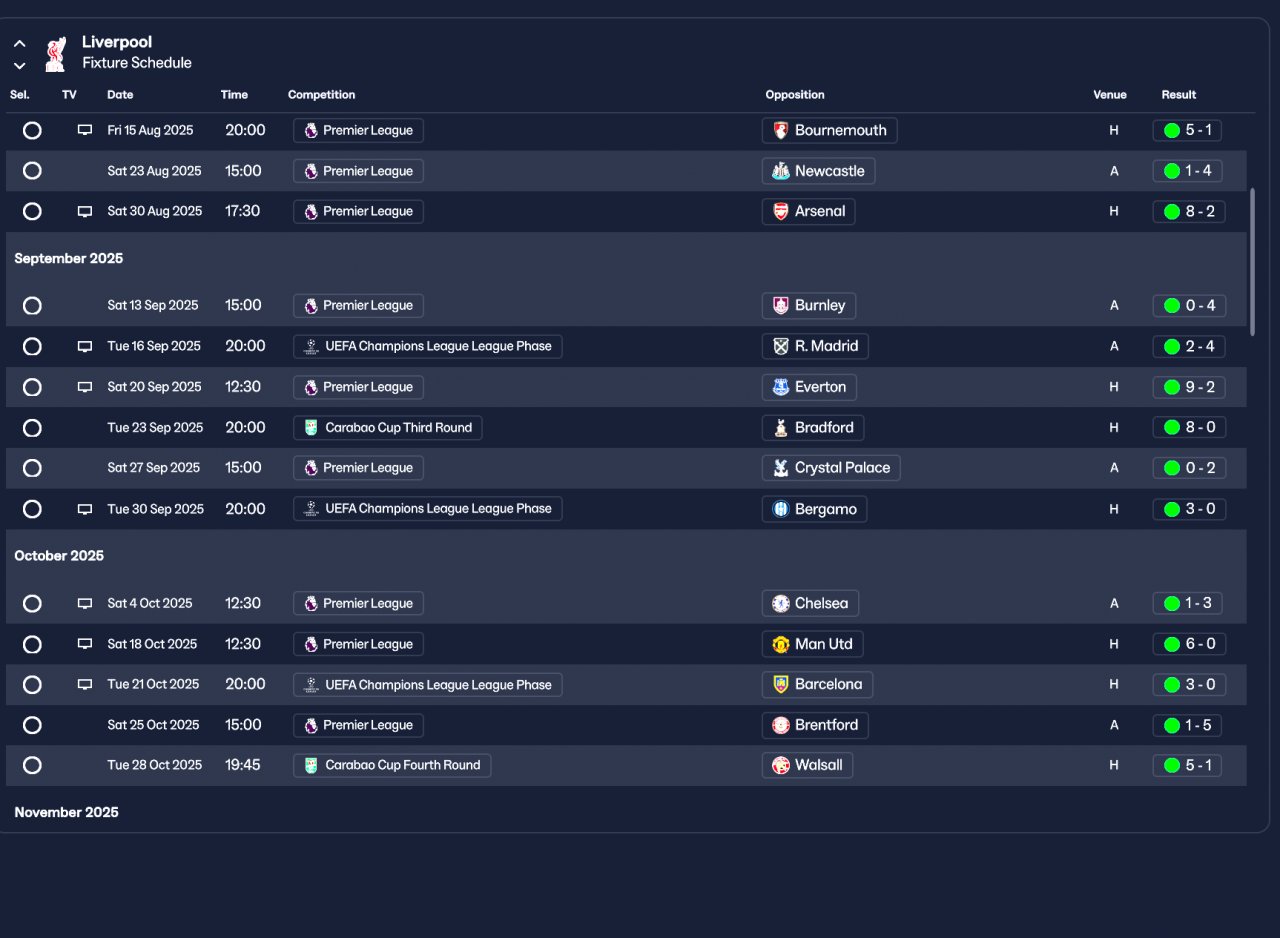Click the 19:45 kick-off time
The image size is (1280, 938).
[243, 766]
